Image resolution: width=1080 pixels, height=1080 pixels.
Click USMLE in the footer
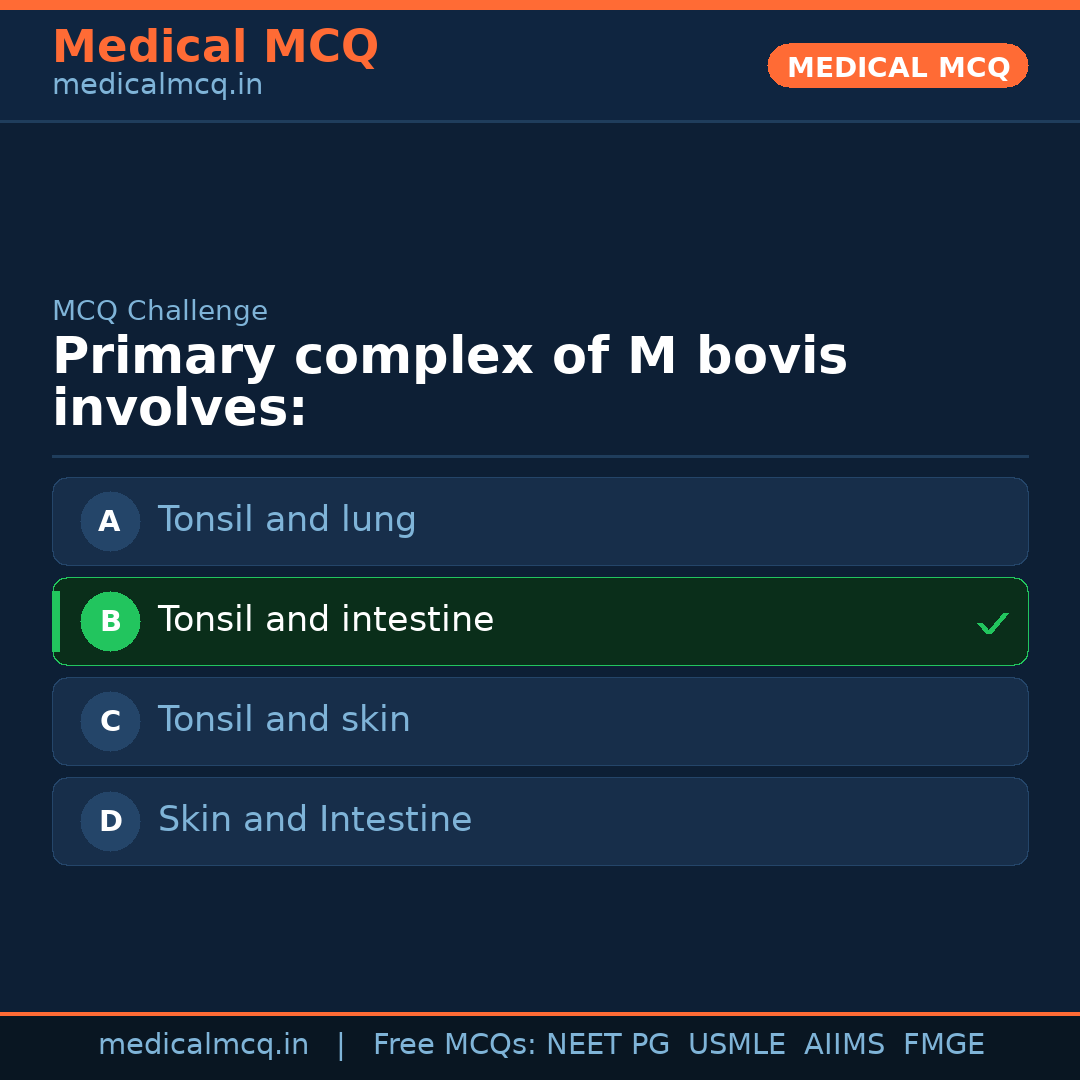click(736, 1045)
